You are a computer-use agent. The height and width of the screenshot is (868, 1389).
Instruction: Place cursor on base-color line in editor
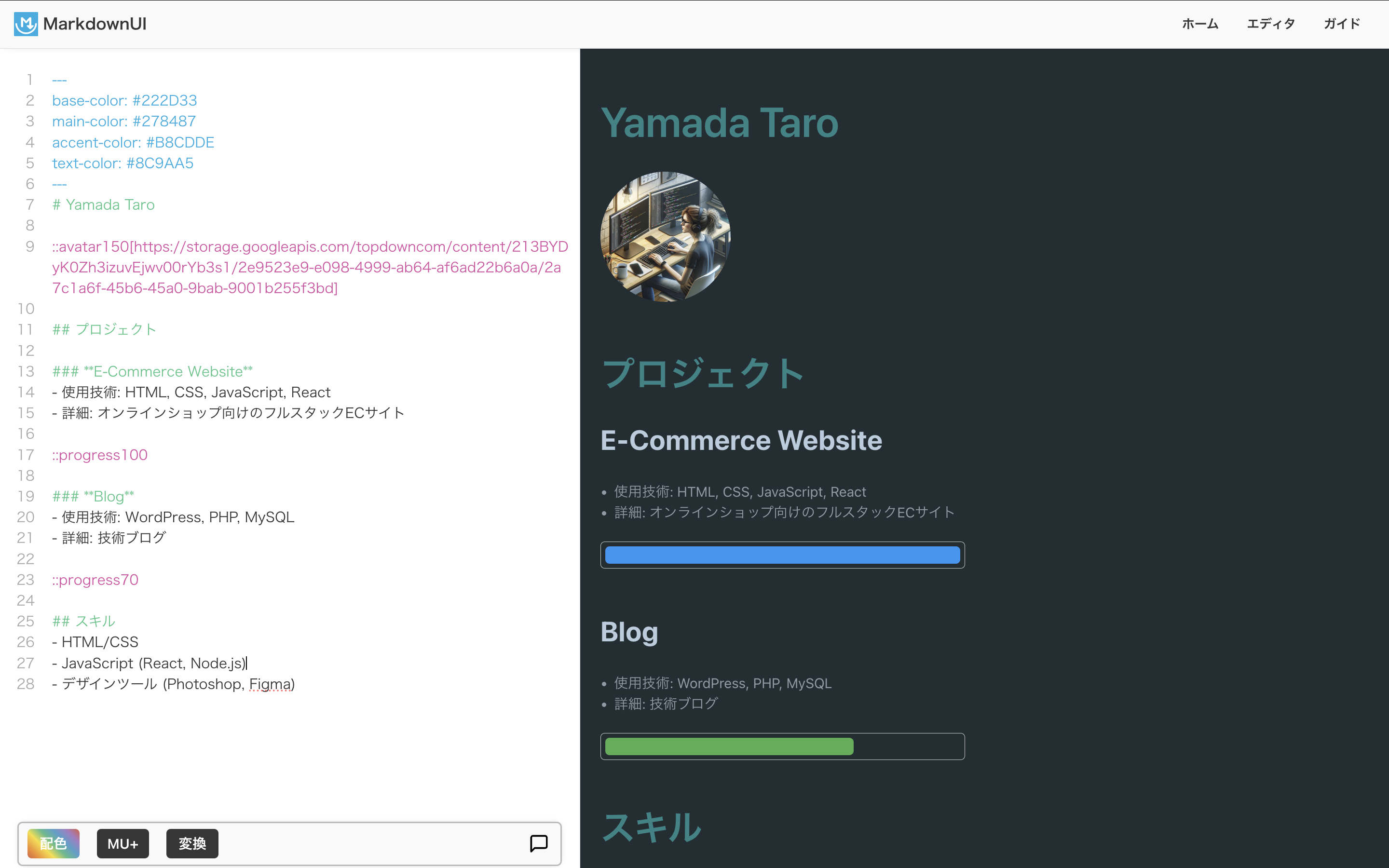[x=124, y=100]
